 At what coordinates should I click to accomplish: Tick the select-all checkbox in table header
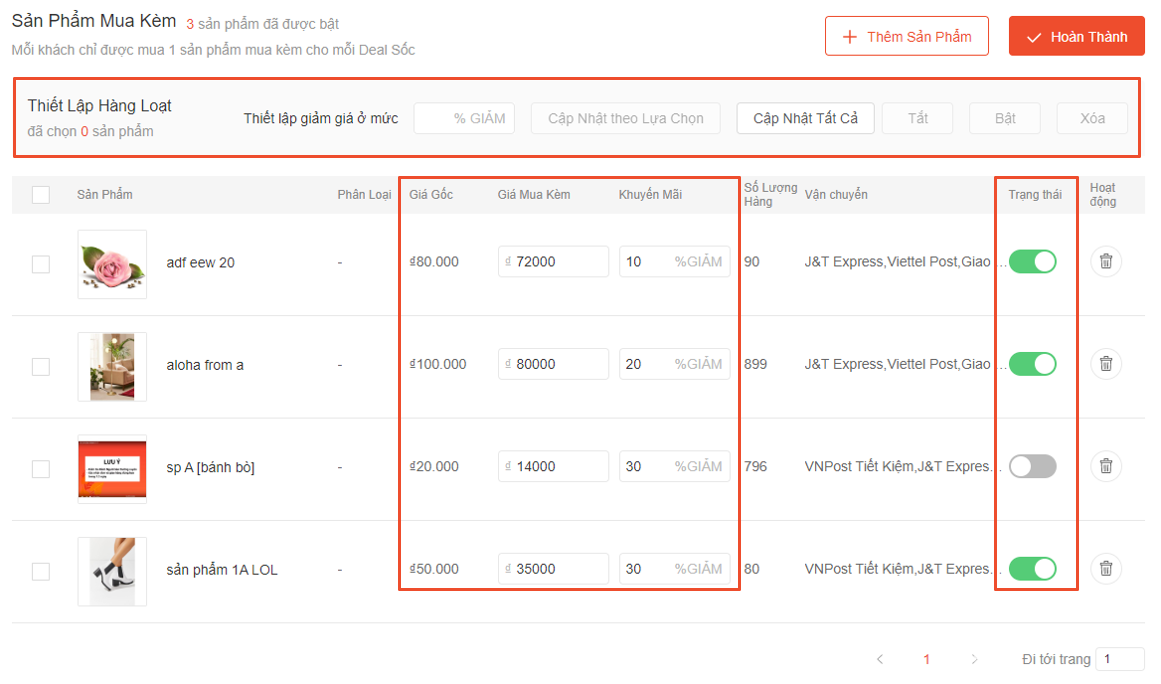click(x=41, y=195)
